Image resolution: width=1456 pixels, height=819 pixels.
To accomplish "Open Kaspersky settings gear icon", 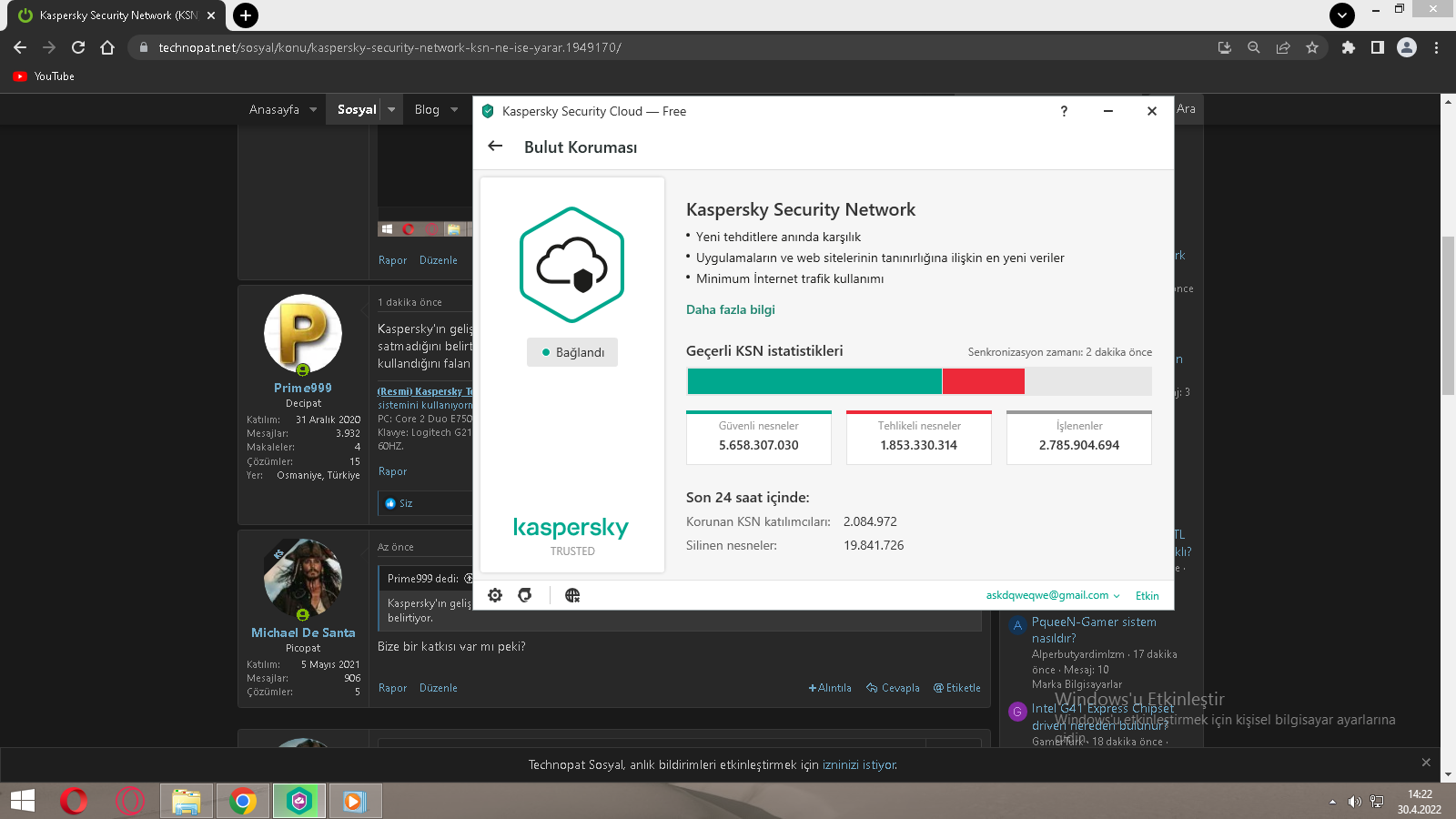I will click(x=495, y=595).
